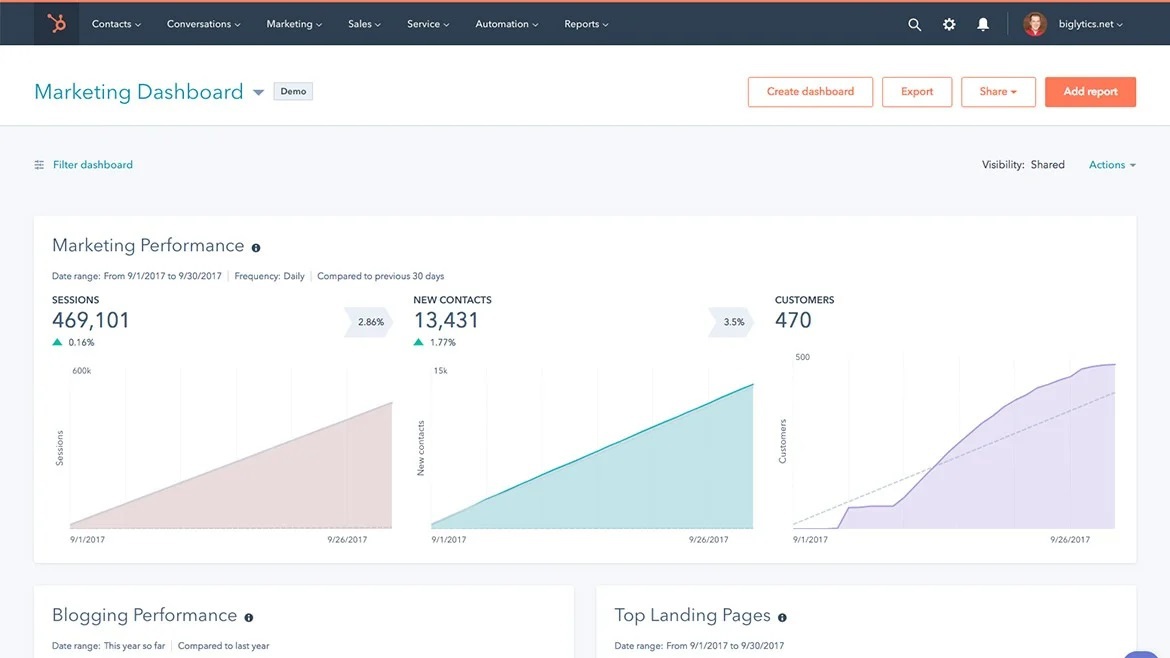Open the Actions dropdown
1170x658 pixels.
[1110, 164]
